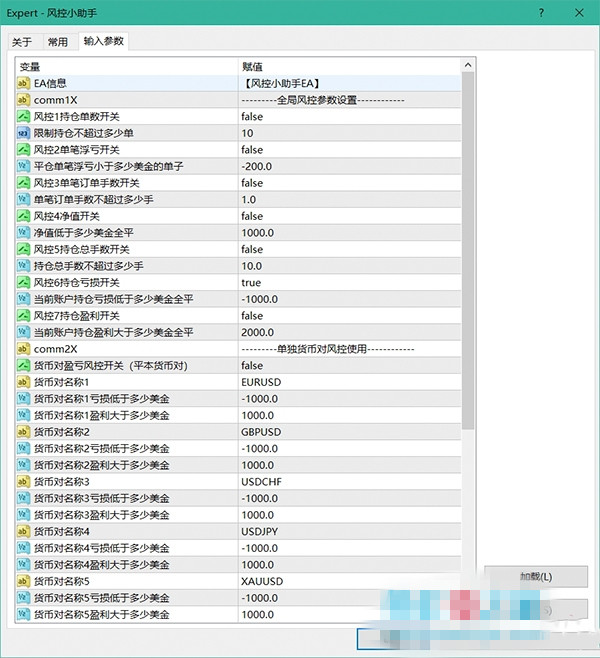Click the bool icon beside 风控1持仓单数开关
600x658 pixels.
[x=24, y=117]
